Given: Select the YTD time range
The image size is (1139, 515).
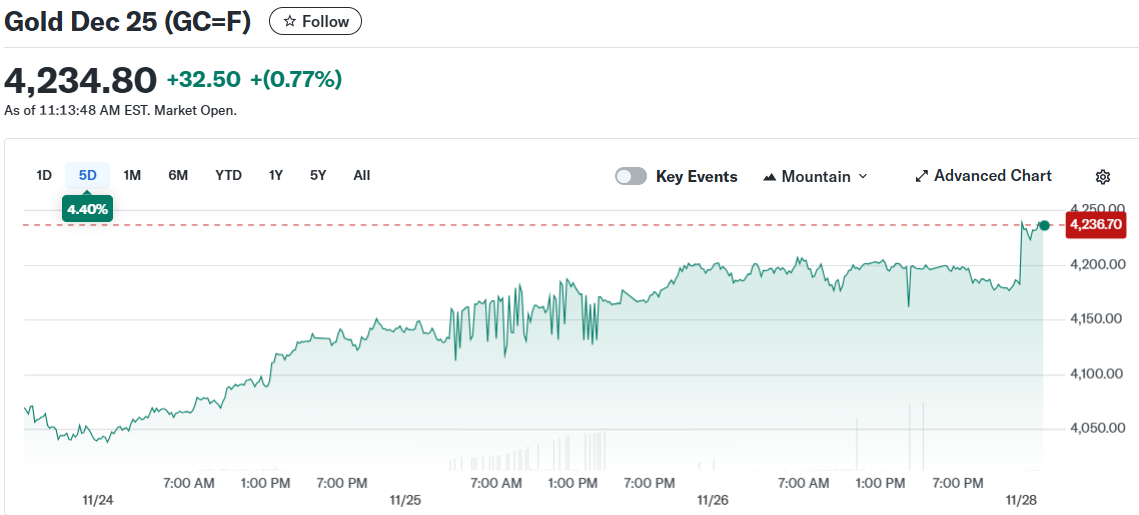Looking at the screenshot, I should click(x=228, y=175).
